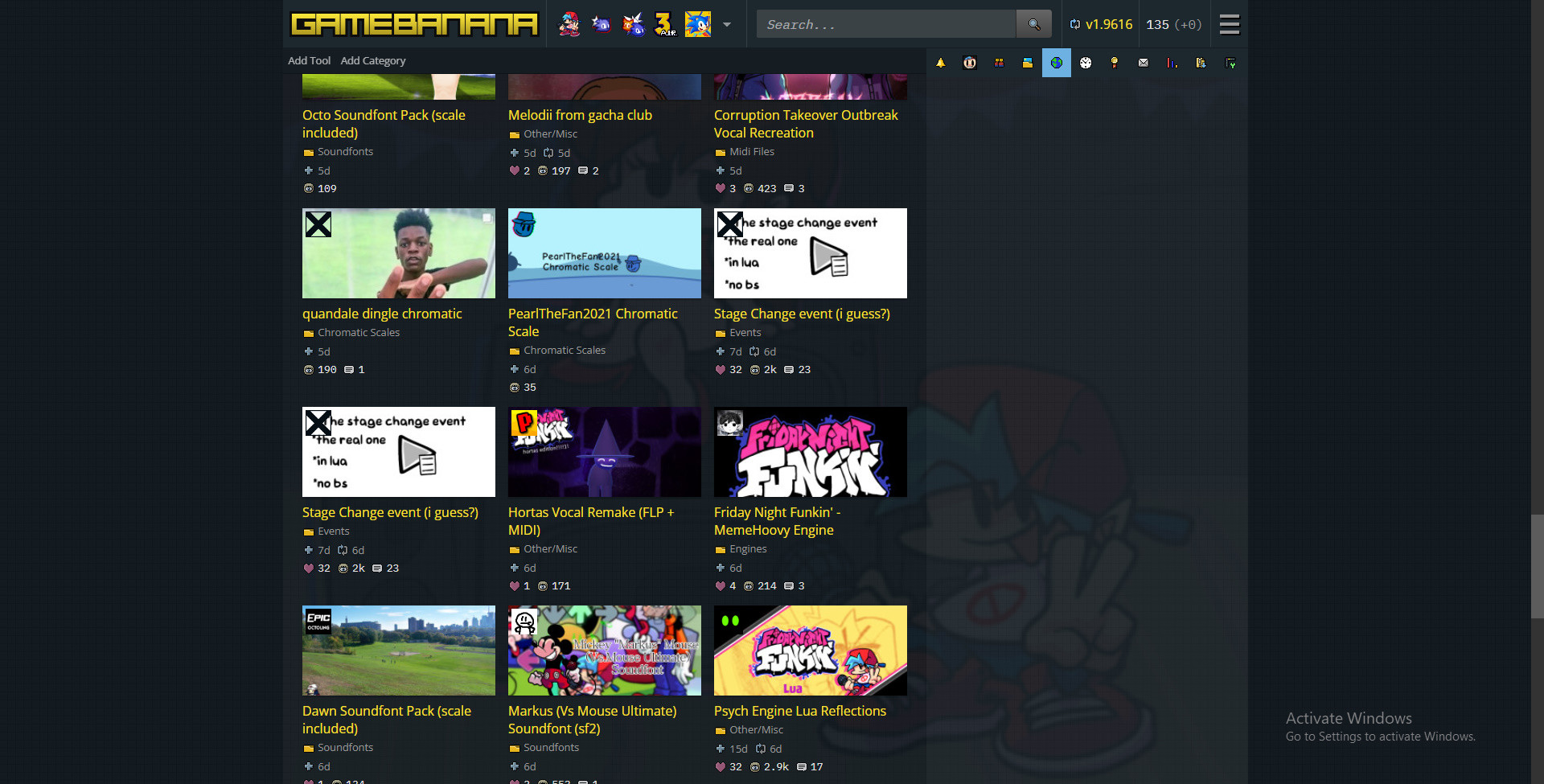The height and width of the screenshot is (784, 1544).
Task: Select the Friday Night Funkin' game icon
Action: pos(570,24)
